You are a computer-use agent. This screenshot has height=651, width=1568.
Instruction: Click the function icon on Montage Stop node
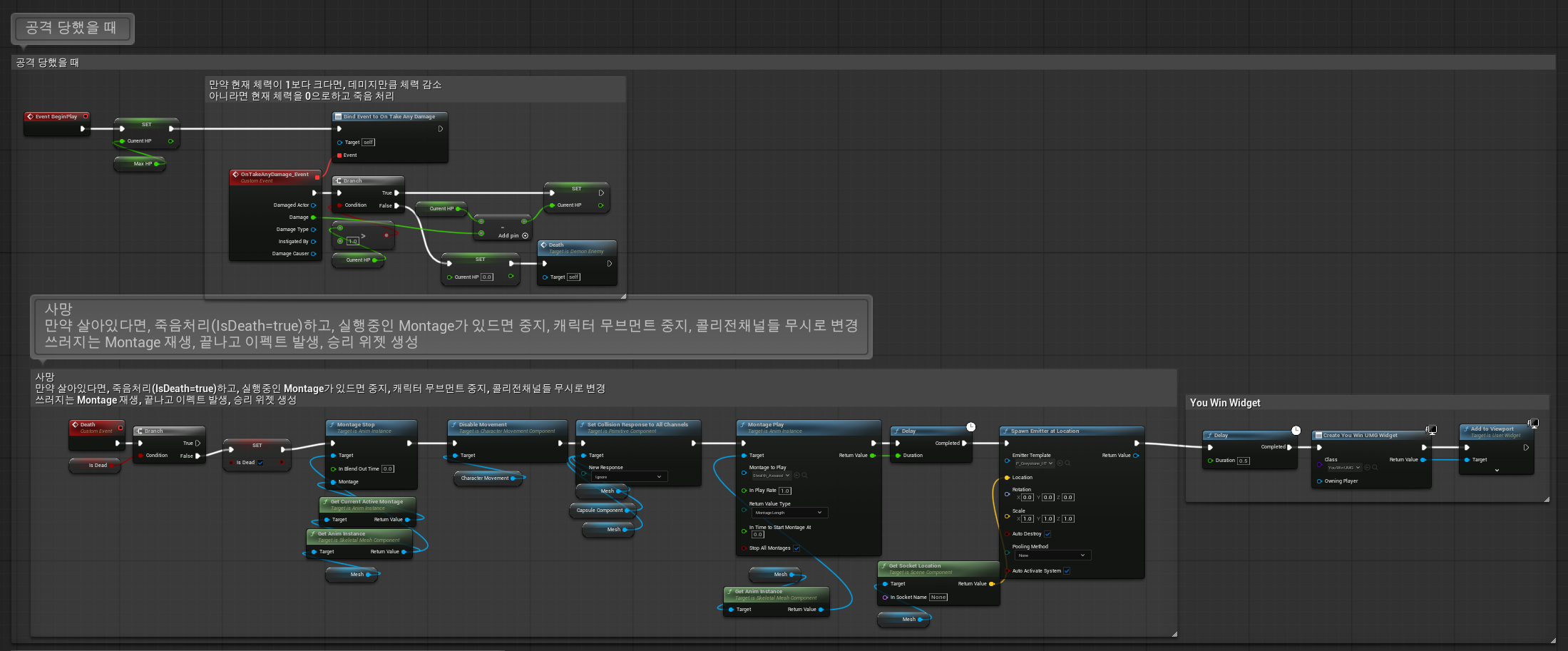click(332, 424)
